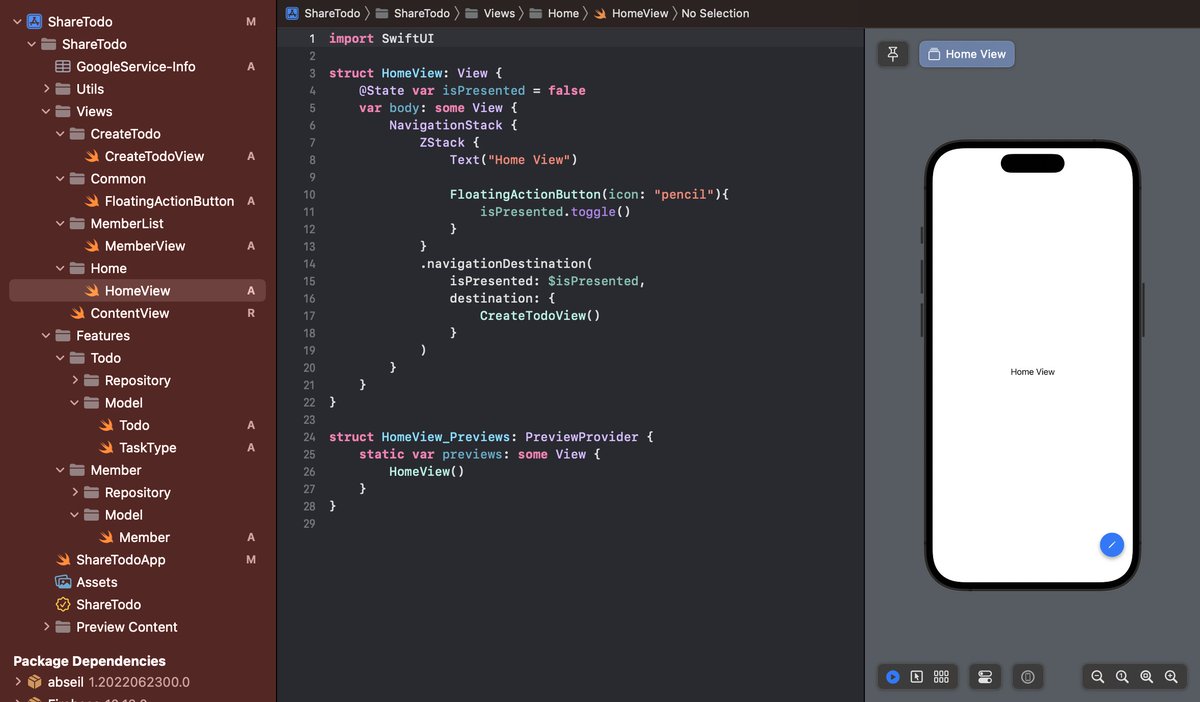Click the "Home View" text in preview
This screenshot has width=1200, height=702.
click(x=1032, y=372)
